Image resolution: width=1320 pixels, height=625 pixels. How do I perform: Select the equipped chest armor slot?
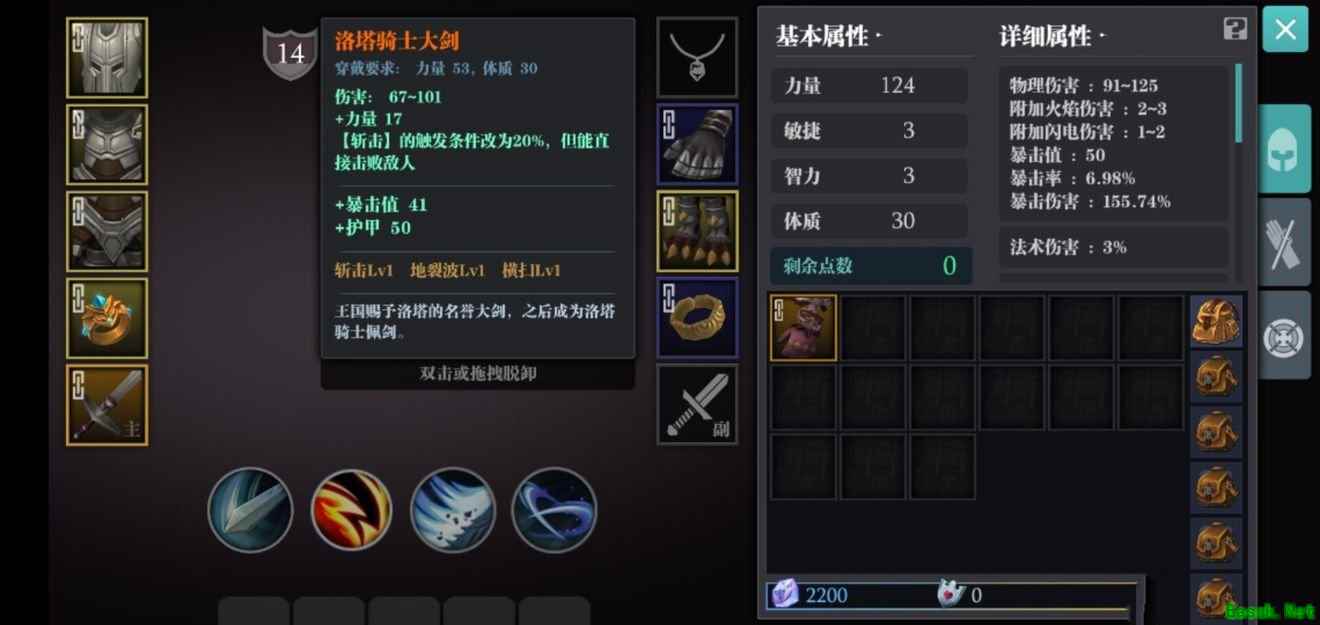click(x=107, y=145)
